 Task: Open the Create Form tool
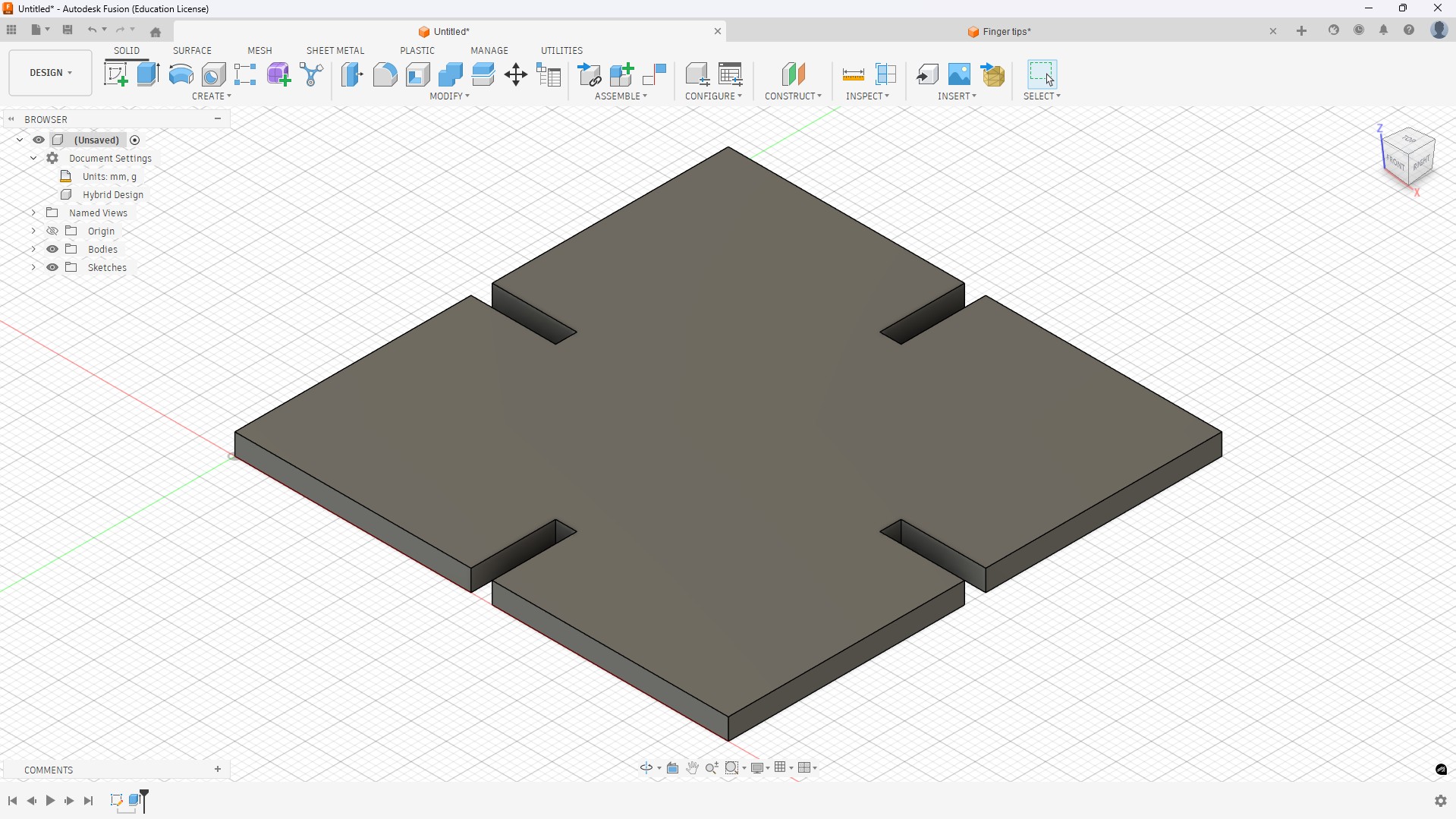[x=278, y=74]
